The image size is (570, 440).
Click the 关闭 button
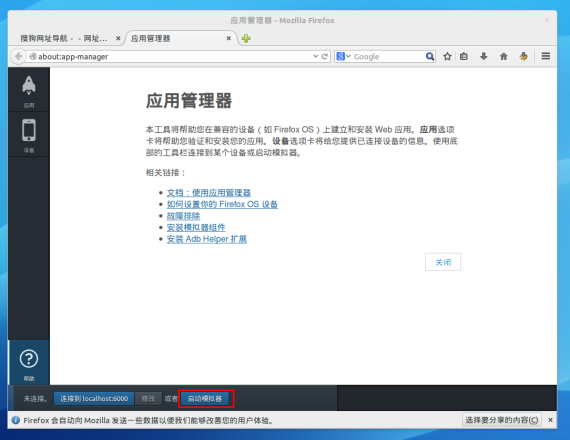[x=443, y=262]
